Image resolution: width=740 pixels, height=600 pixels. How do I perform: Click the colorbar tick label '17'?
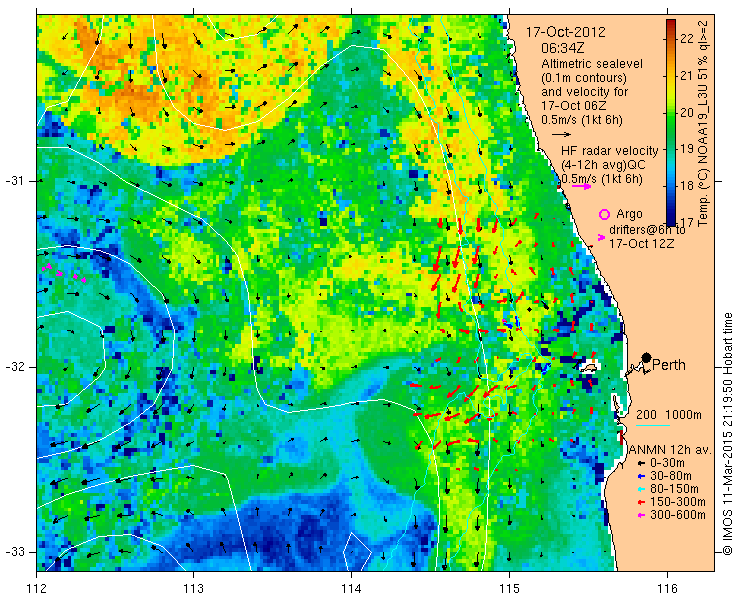click(687, 221)
